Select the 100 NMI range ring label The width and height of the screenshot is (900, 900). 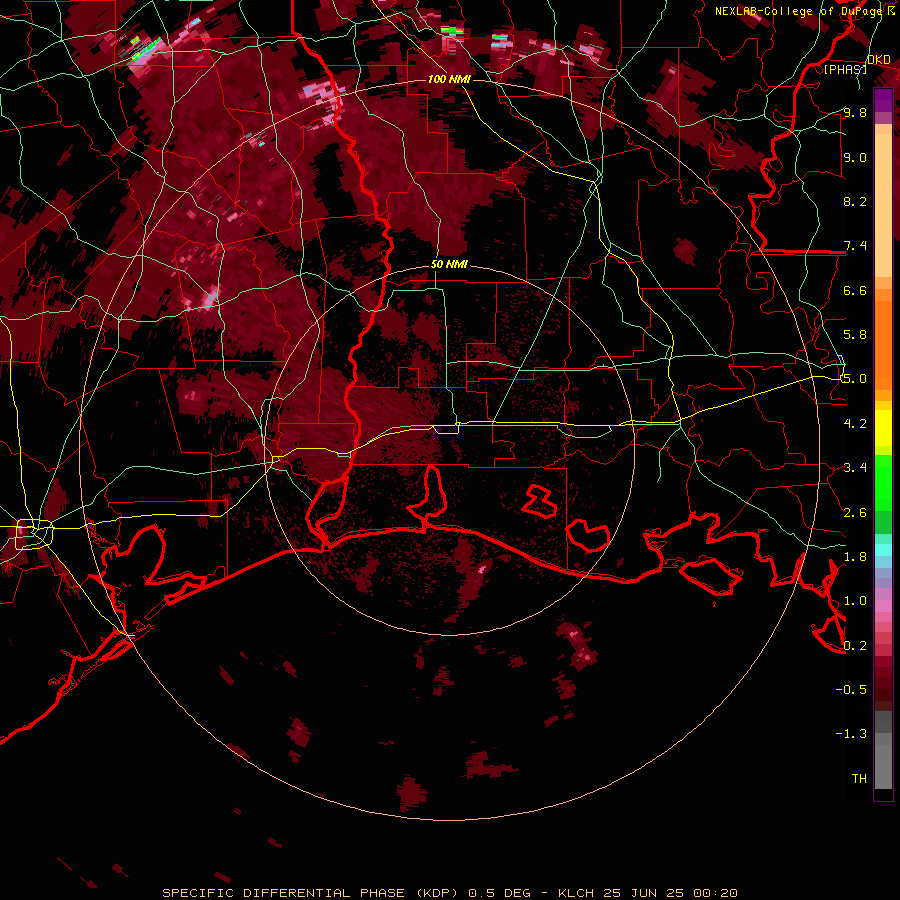(x=449, y=79)
